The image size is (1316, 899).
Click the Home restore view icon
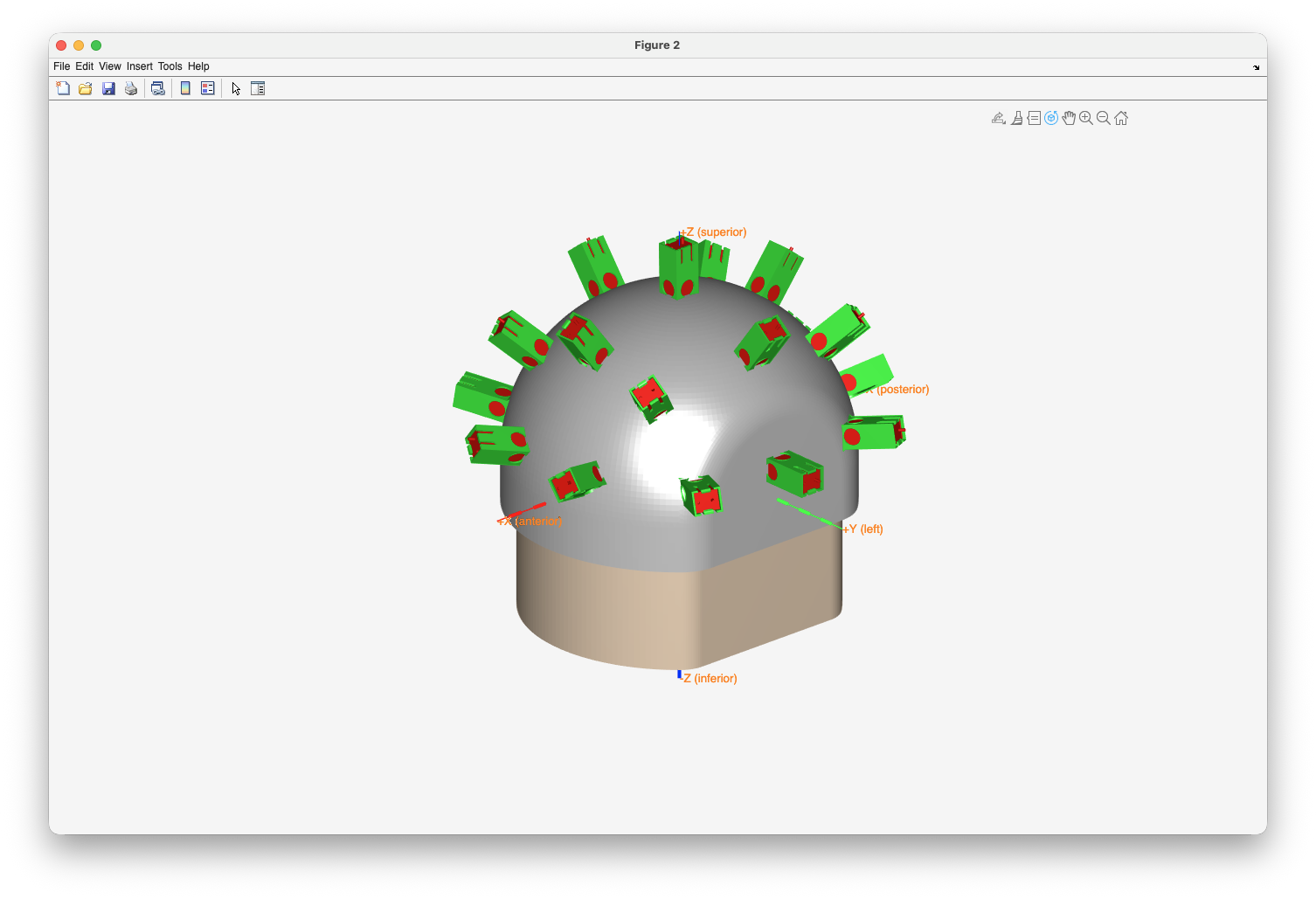pos(1121,118)
